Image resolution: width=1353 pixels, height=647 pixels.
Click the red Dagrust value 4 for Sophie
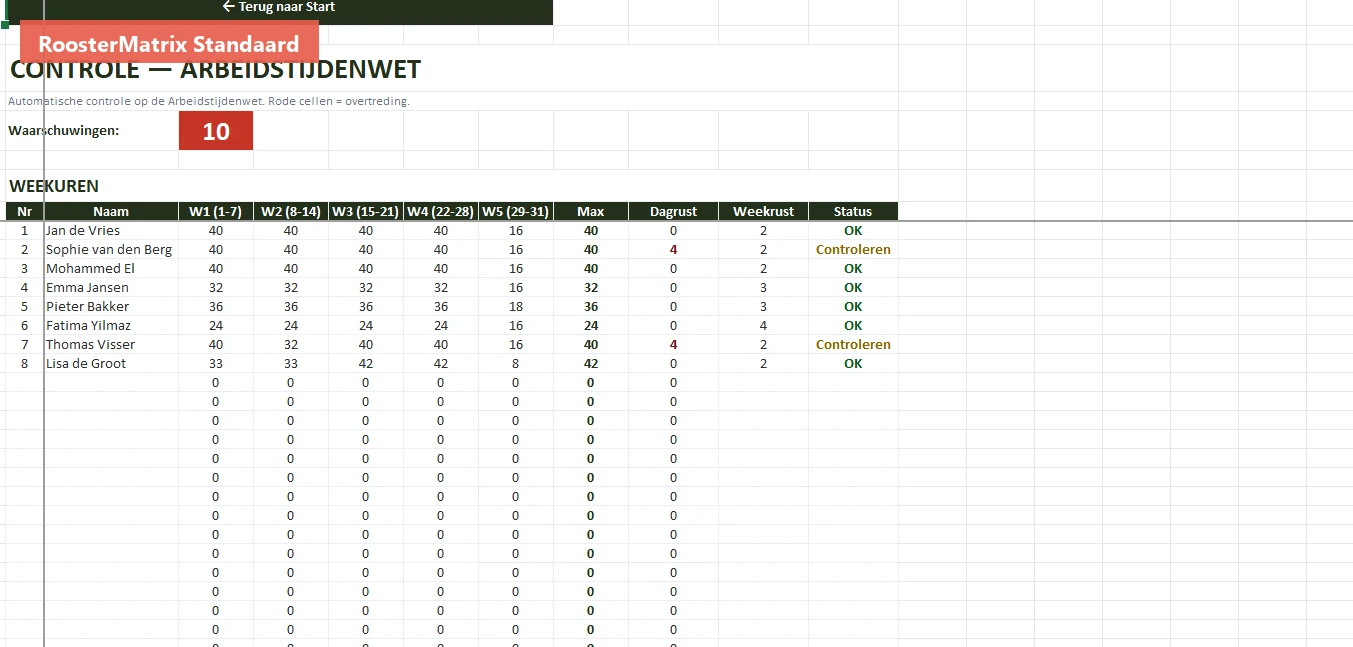pos(674,250)
